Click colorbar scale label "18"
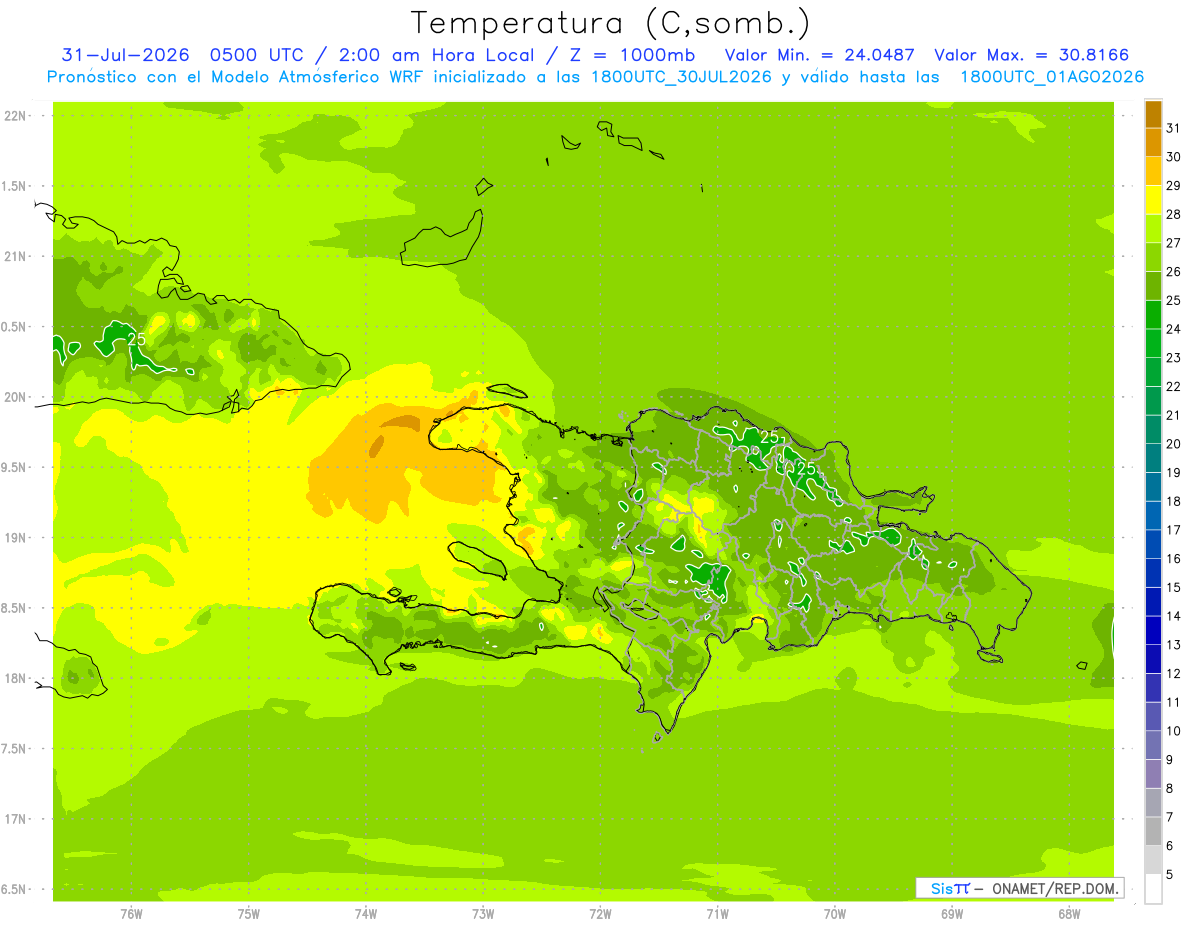Viewport: 1200px width, 927px height. coord(1173,501)
